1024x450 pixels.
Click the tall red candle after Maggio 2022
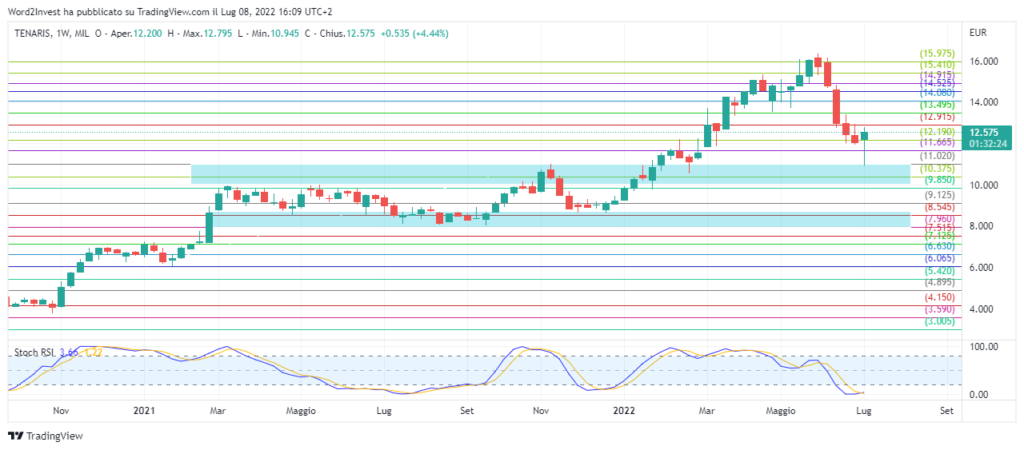(837, 106)
